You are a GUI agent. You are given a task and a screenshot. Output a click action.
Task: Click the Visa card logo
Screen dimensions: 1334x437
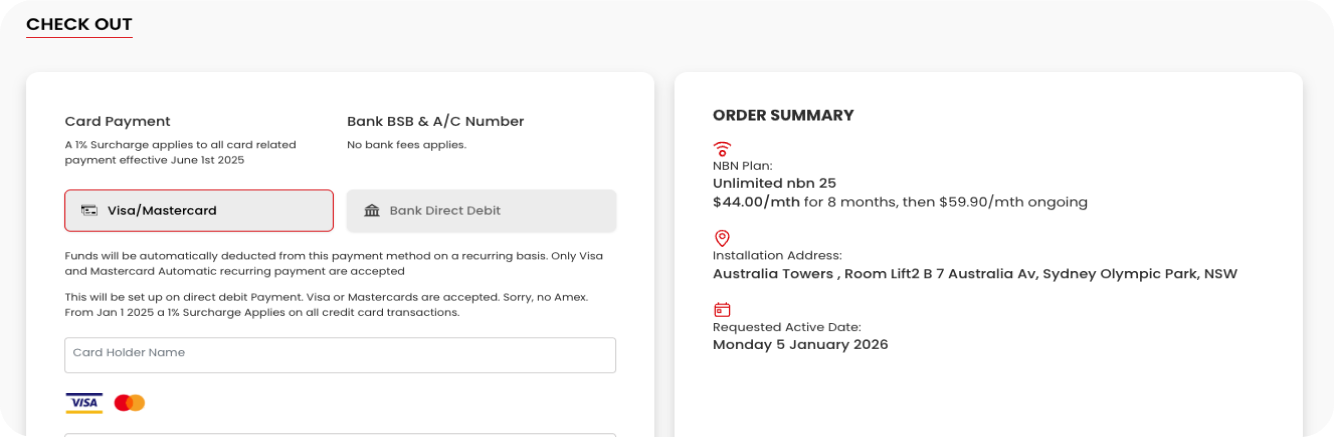(84, 403)
